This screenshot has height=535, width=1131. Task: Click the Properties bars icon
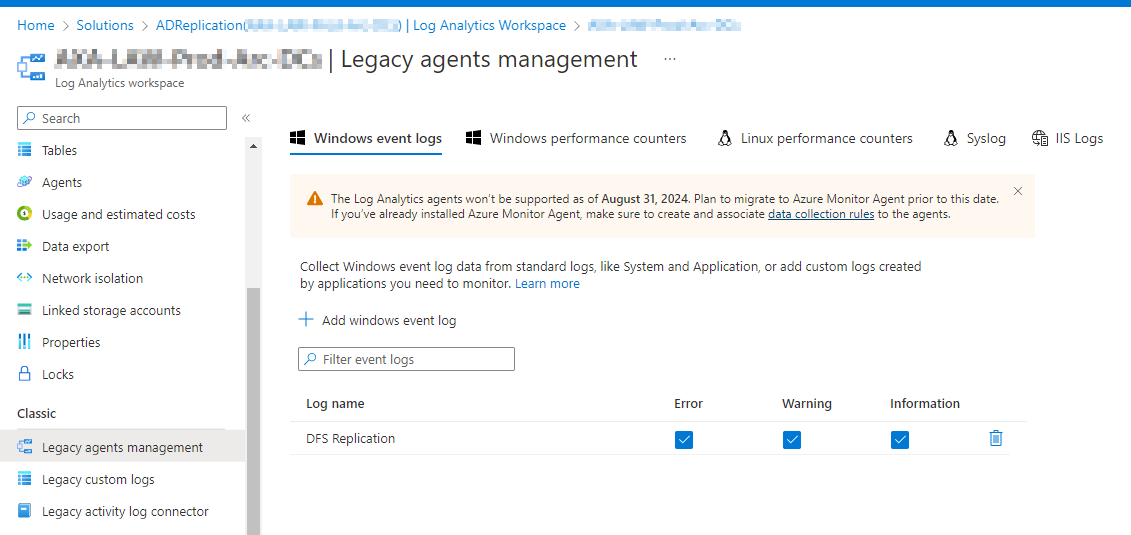click(x=25, y=342)
